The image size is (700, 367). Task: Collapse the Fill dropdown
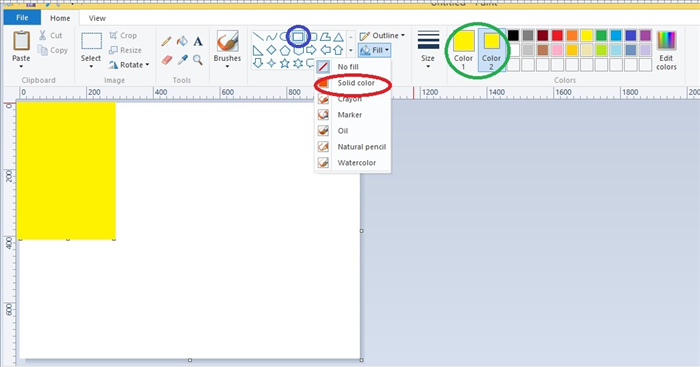coord(375,50)
